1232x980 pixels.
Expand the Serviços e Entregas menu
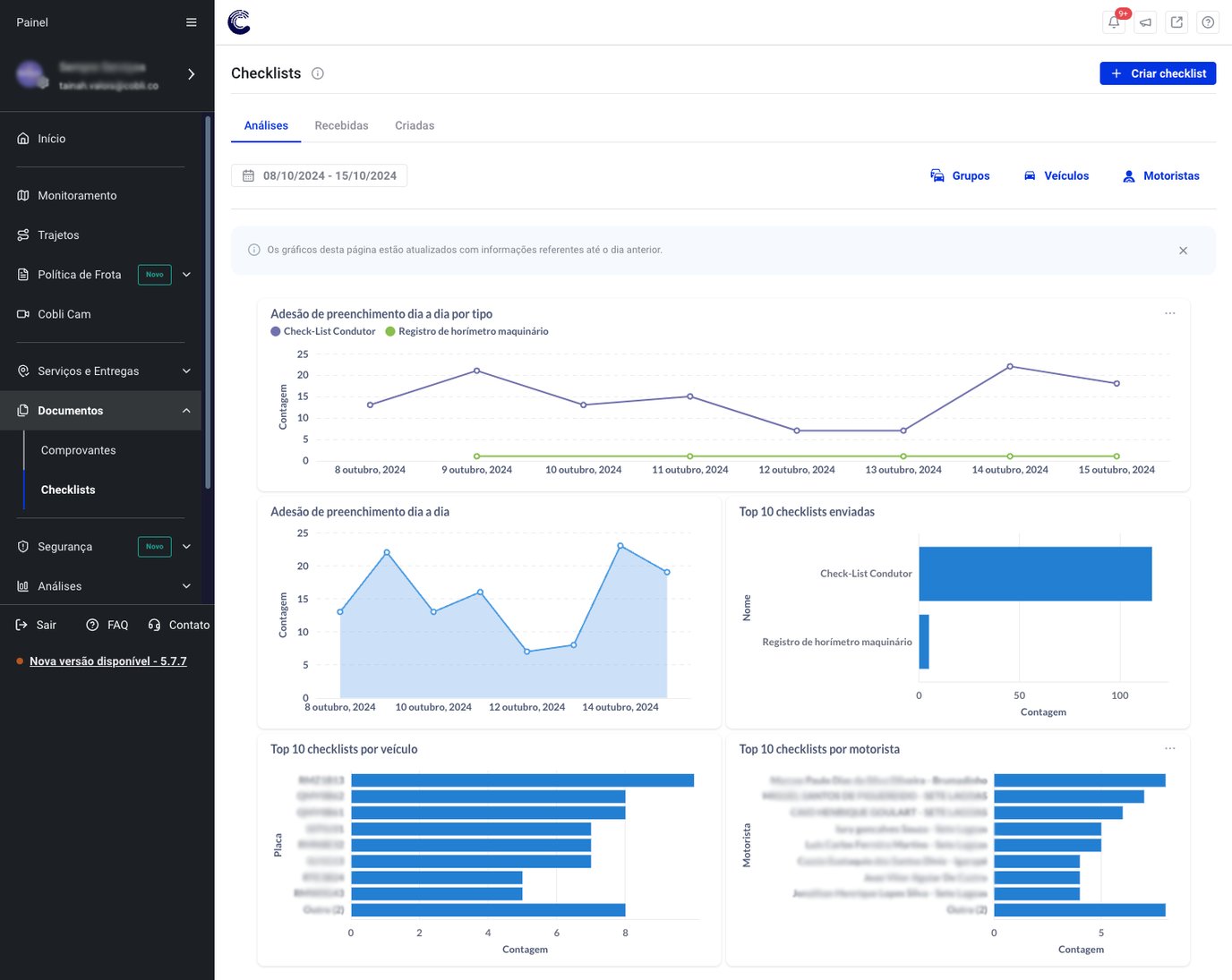click(x=186, y=371)
